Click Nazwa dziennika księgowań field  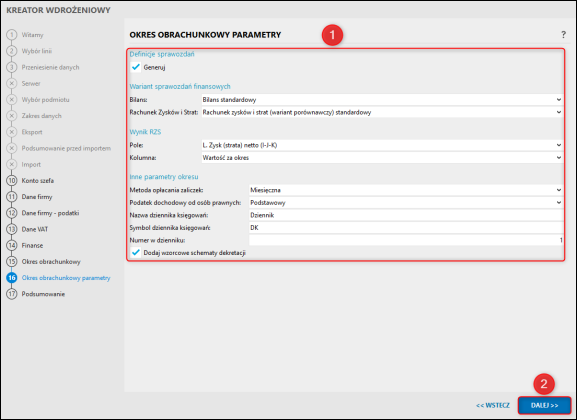click(406, 215)
